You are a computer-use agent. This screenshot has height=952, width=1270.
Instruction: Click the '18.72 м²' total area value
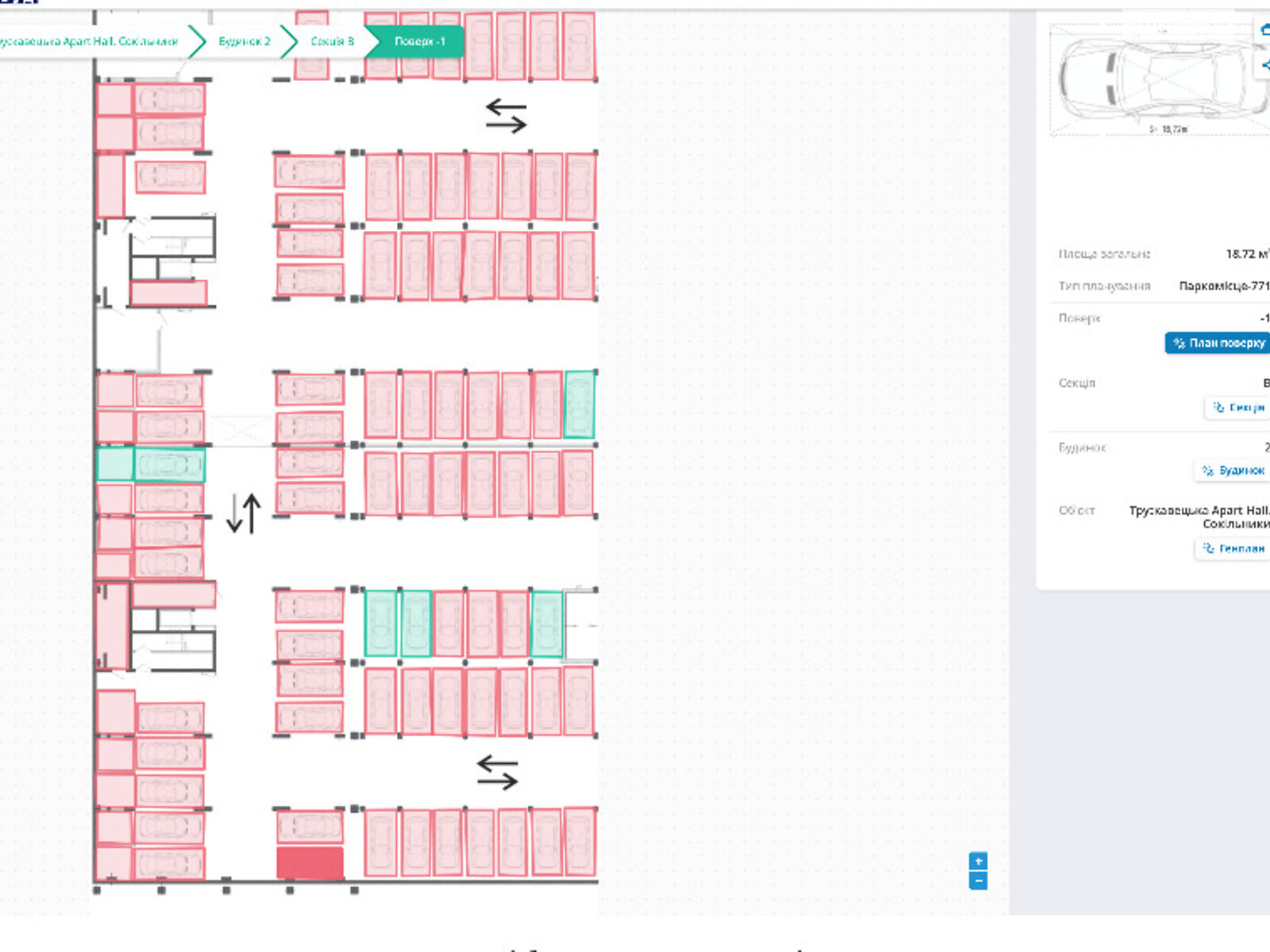click(x=1247, y=254)
